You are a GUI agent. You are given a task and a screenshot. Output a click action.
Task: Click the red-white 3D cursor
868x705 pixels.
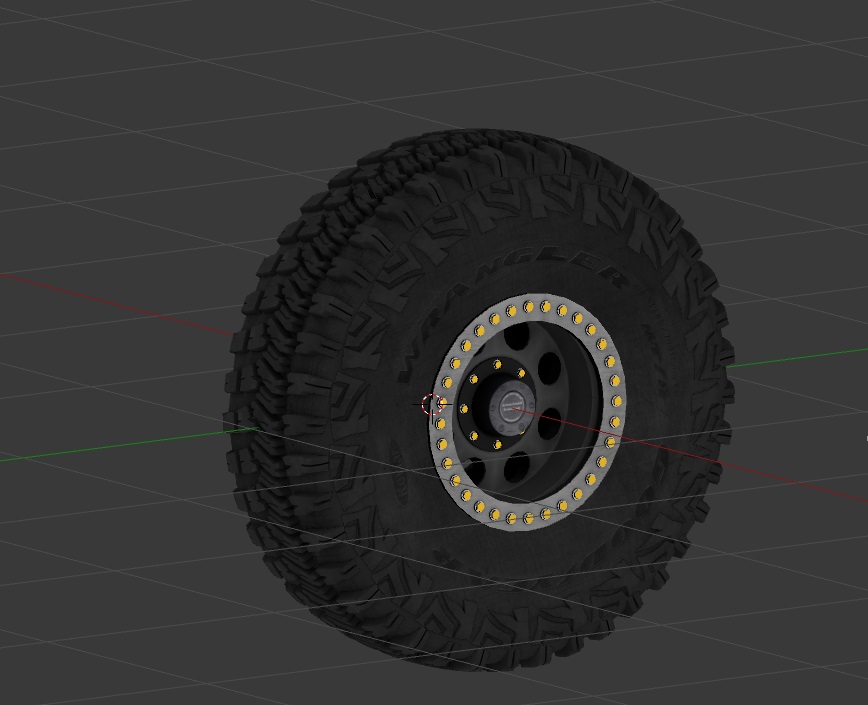[x=432, y=405]
